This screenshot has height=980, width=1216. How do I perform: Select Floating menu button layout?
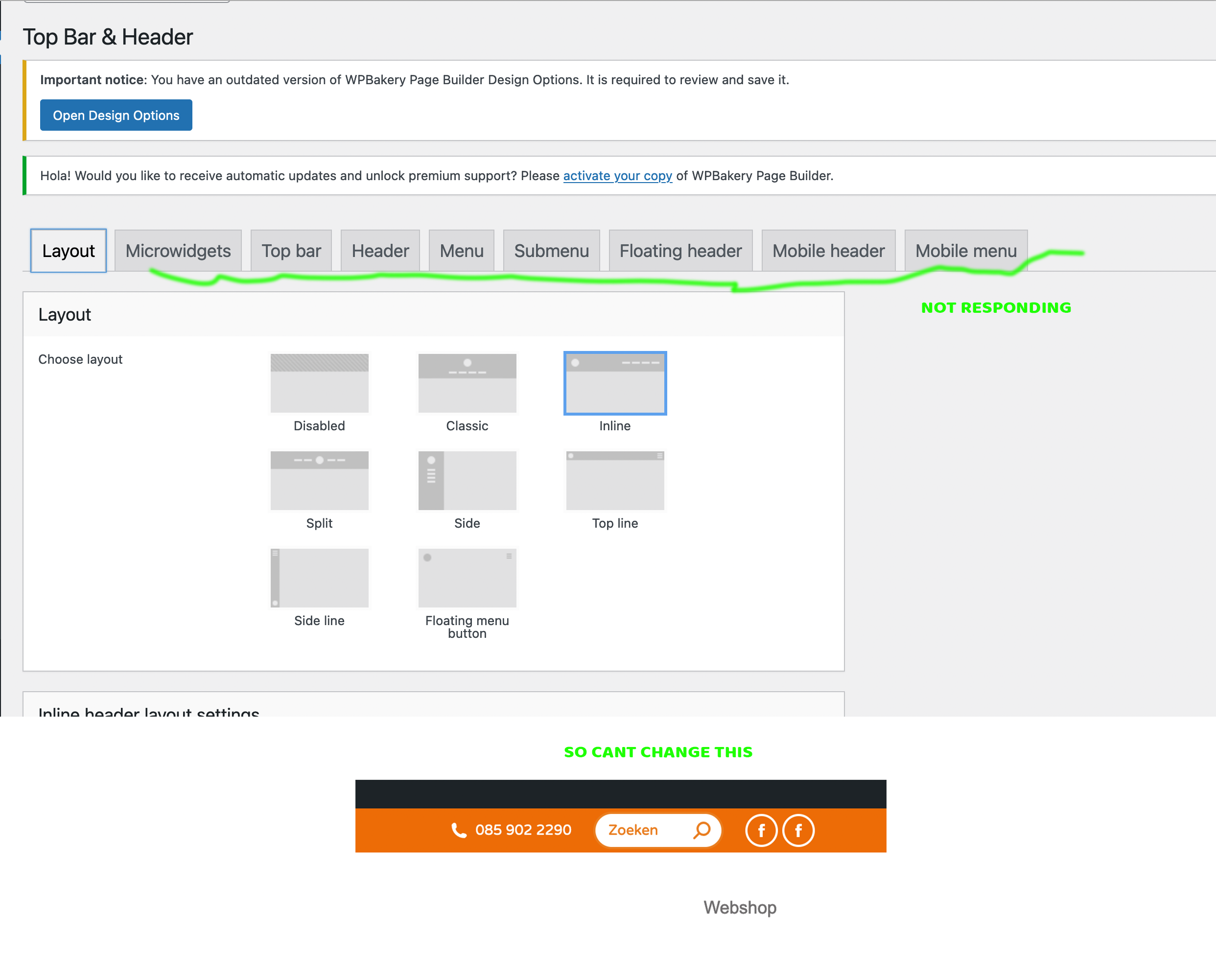click(467, 578)
